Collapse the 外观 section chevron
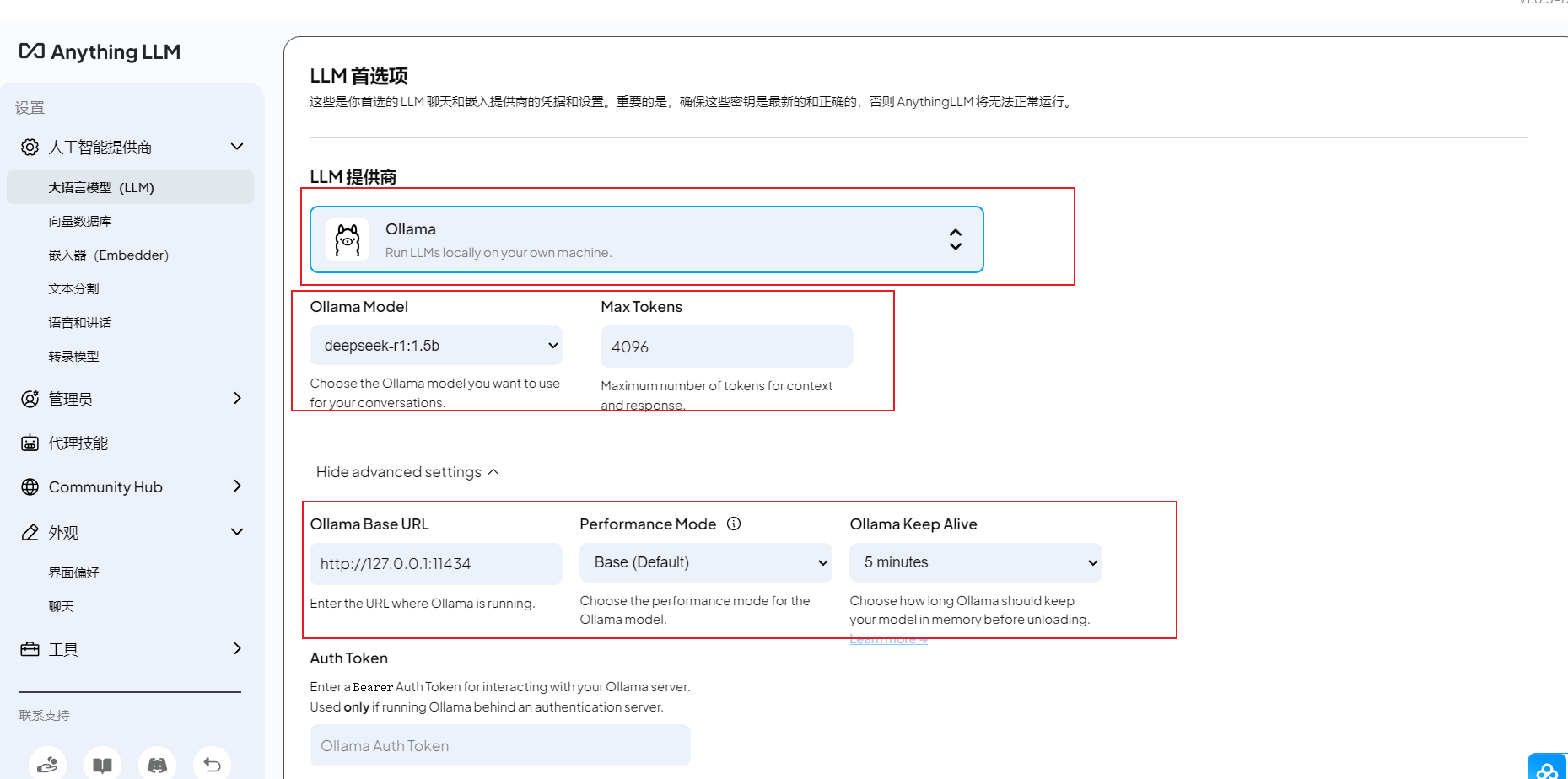Image resolution: width=1568 pixels, height=779 pixels. (x=237, y=532)
